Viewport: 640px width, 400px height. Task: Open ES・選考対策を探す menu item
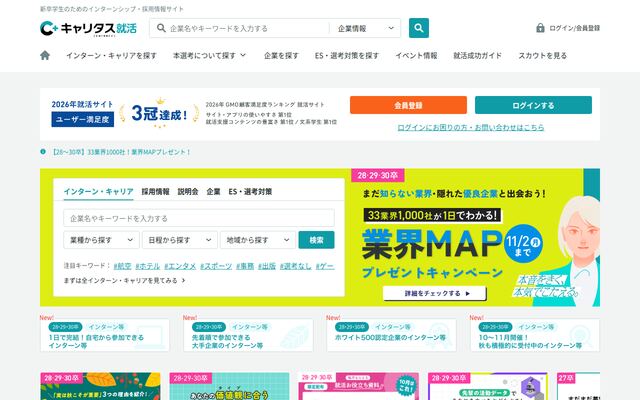coord(347,56)
